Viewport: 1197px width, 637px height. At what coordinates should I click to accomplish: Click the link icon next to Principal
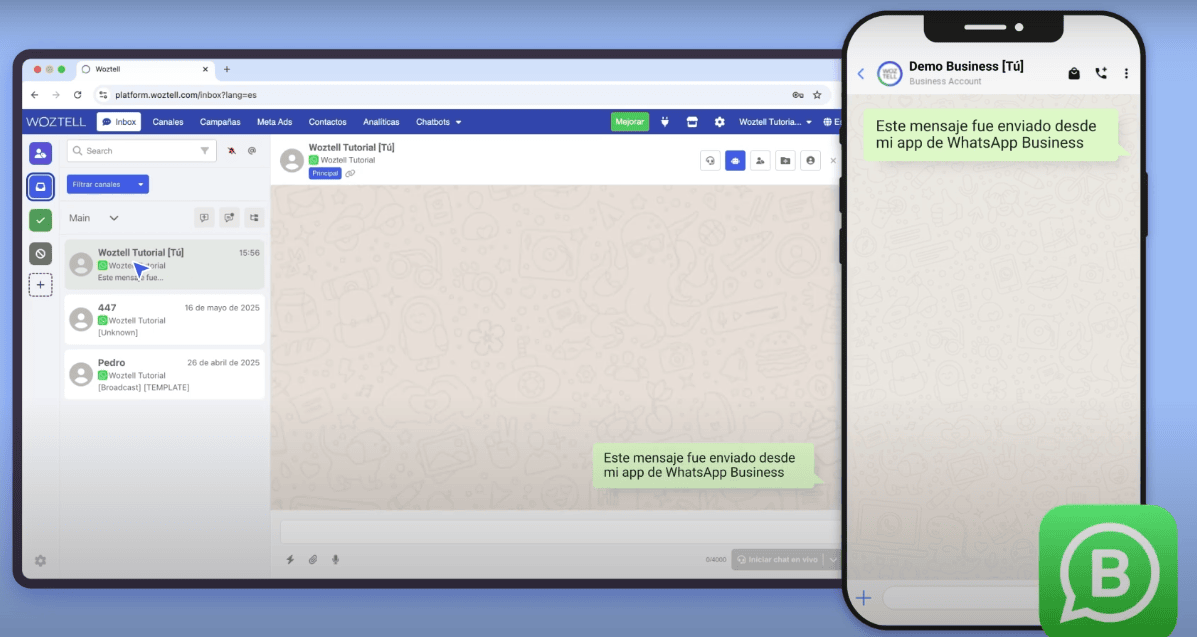pyautogui.click(x=350, y=173)
